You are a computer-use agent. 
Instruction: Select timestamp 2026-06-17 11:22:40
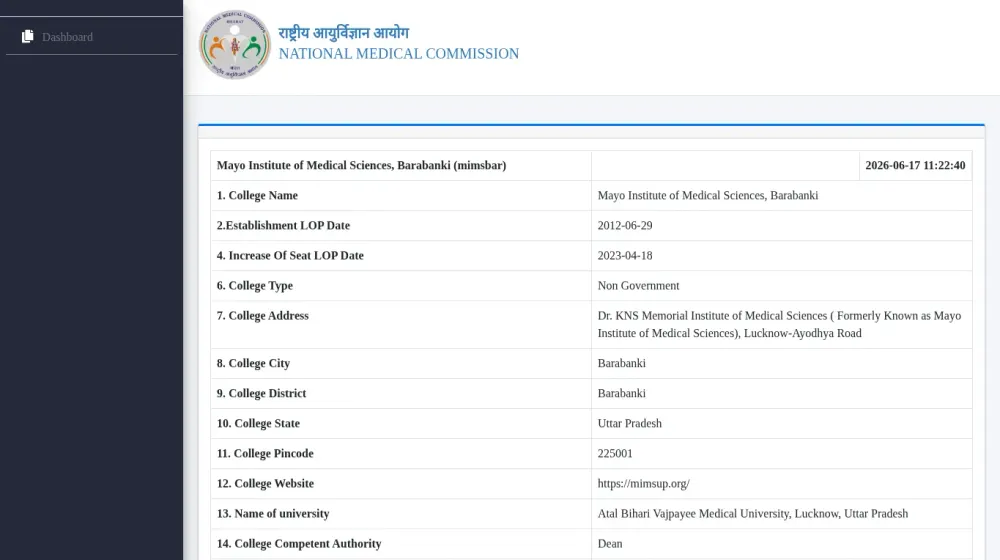click(915, 165)
